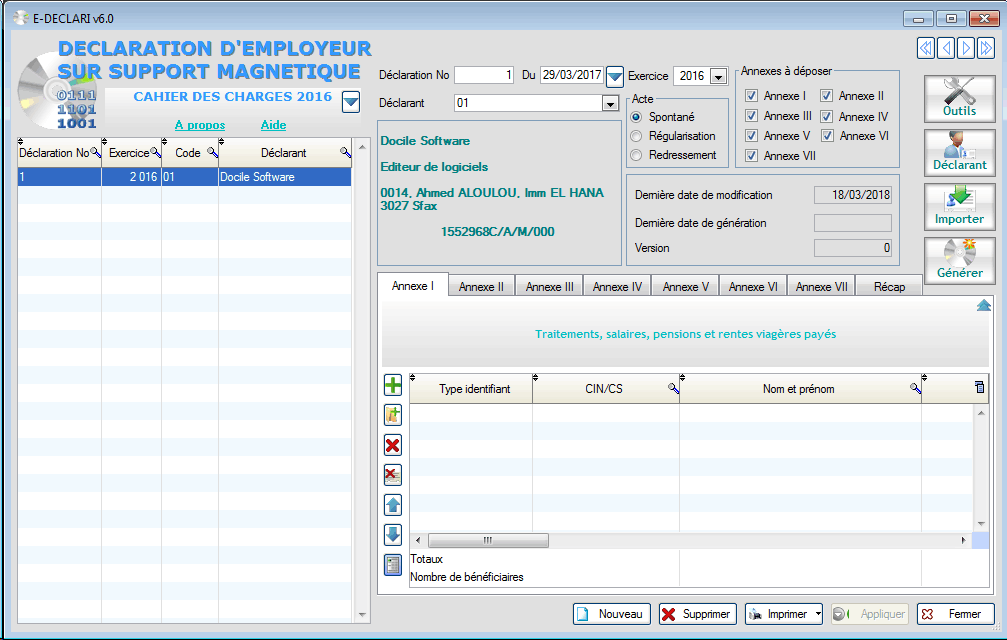Click declaration list scroll down arrow
Image resolution: width=1007 pixels, height=640 pixels.
(x=362, y=615)
